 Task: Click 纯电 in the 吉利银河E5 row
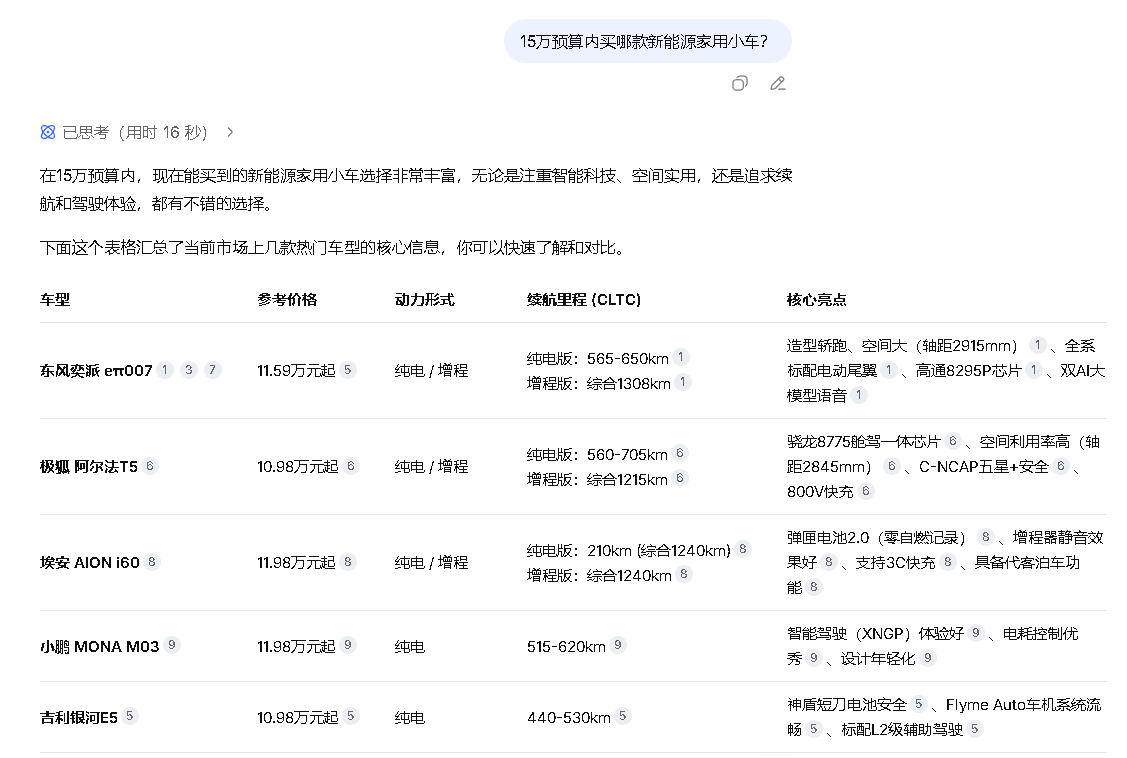coord(410,717)
